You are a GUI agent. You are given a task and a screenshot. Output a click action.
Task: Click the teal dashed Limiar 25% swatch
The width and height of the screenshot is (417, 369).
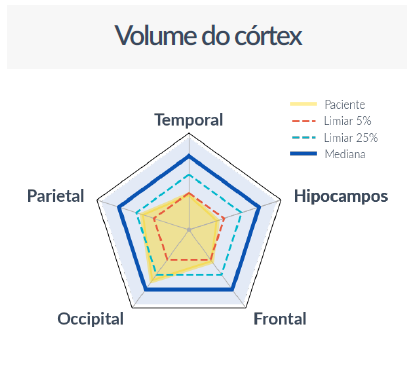point(303,137)
